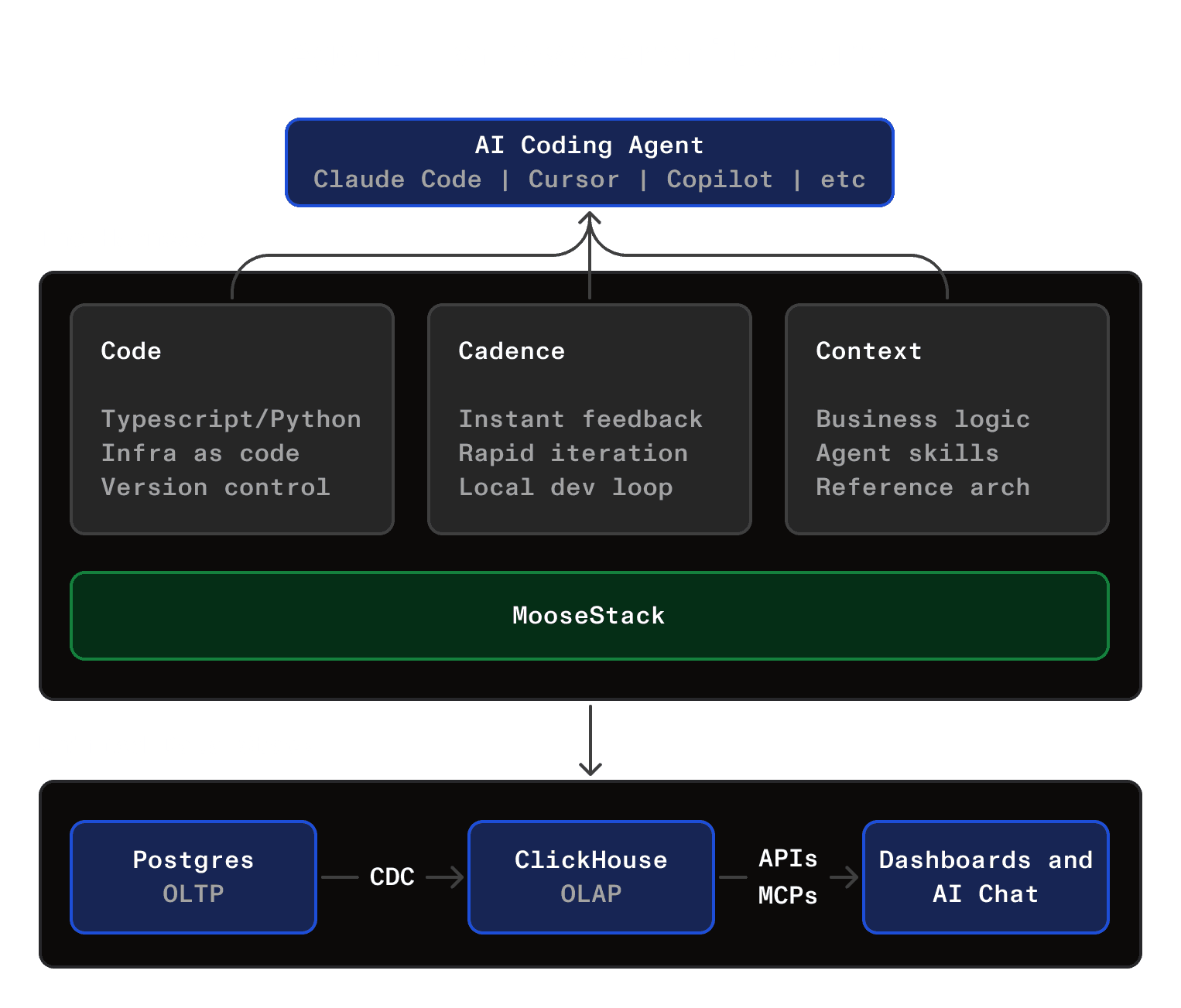Select the Claude Code option
This screenshot has width=1181, height=1008.
[397, 179]
